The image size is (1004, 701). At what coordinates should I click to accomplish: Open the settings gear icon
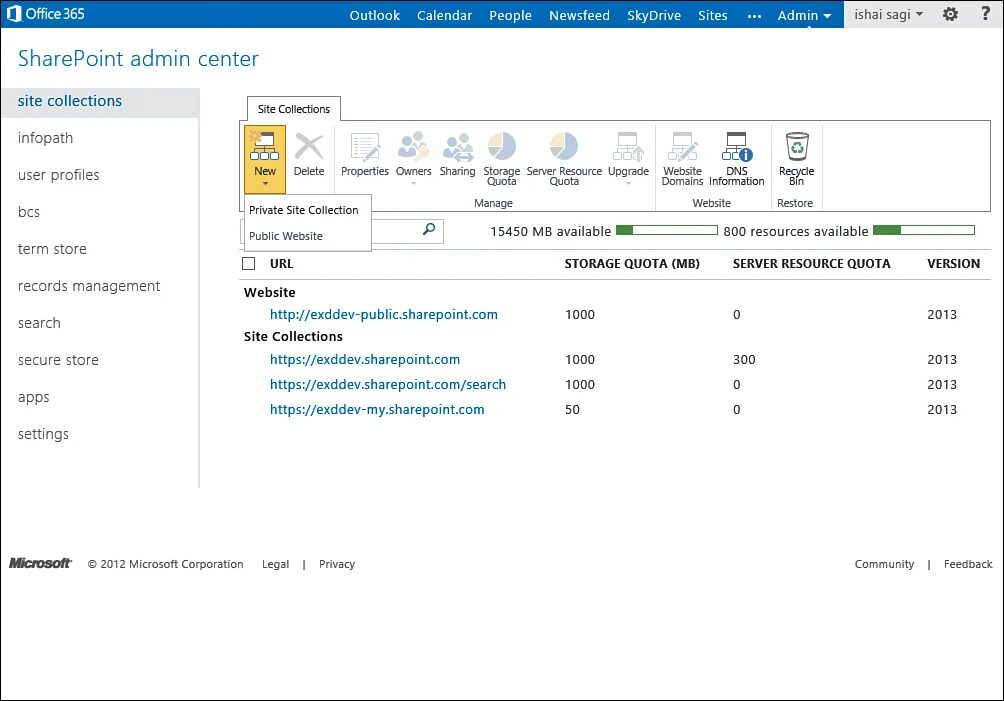coord(950,14)
